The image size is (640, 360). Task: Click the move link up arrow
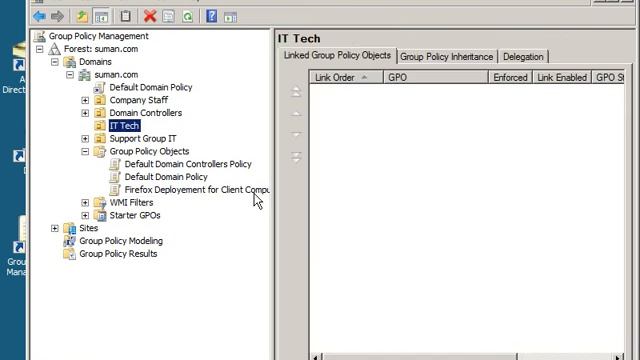tap(296, 114)
